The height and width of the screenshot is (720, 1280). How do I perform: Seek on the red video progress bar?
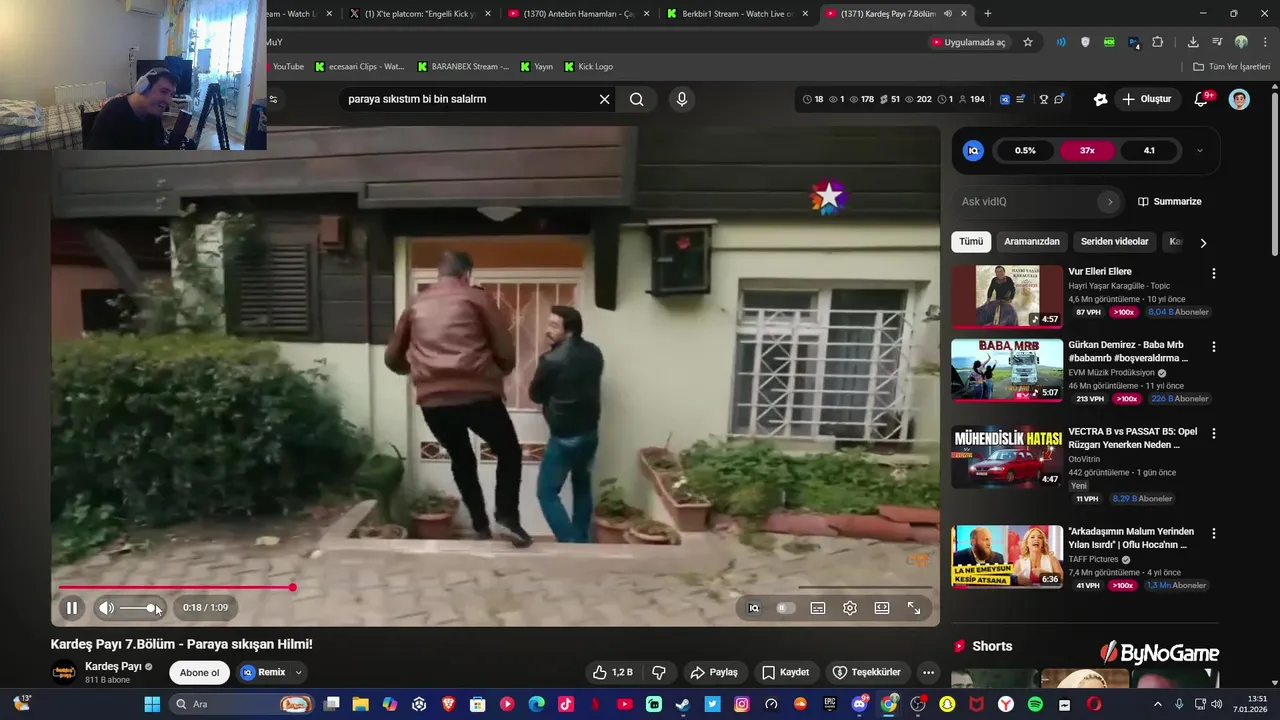[x=495, y=588]
